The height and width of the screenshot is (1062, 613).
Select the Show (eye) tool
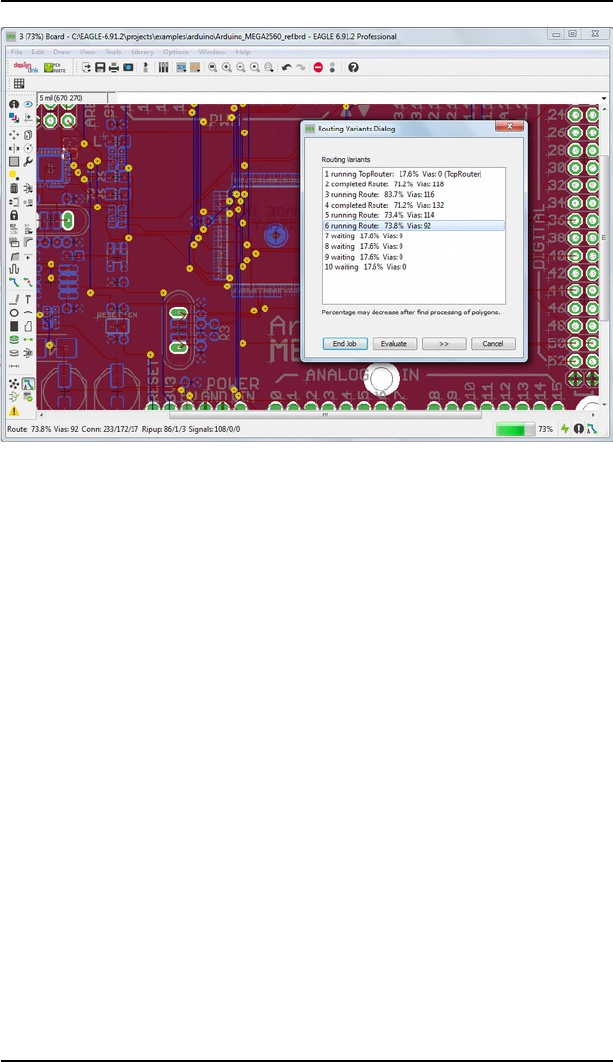[x=28, y=104]
